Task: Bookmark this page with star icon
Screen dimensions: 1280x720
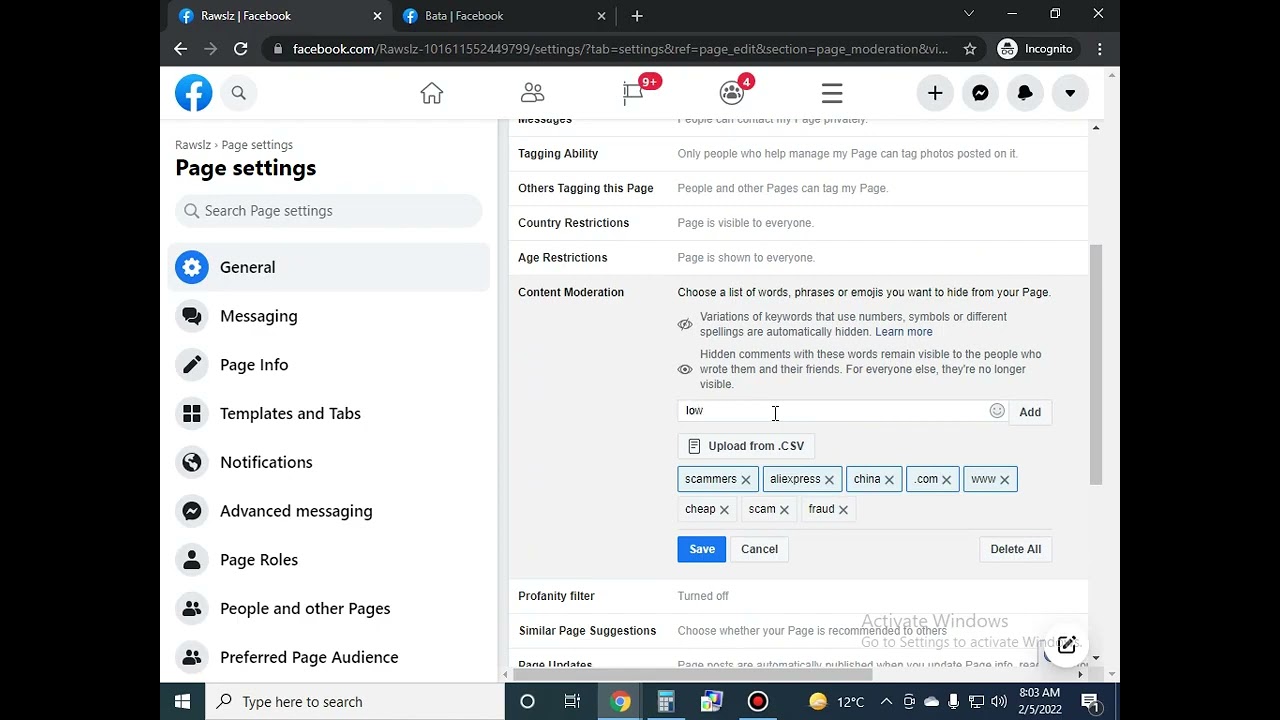Action: 969,49
